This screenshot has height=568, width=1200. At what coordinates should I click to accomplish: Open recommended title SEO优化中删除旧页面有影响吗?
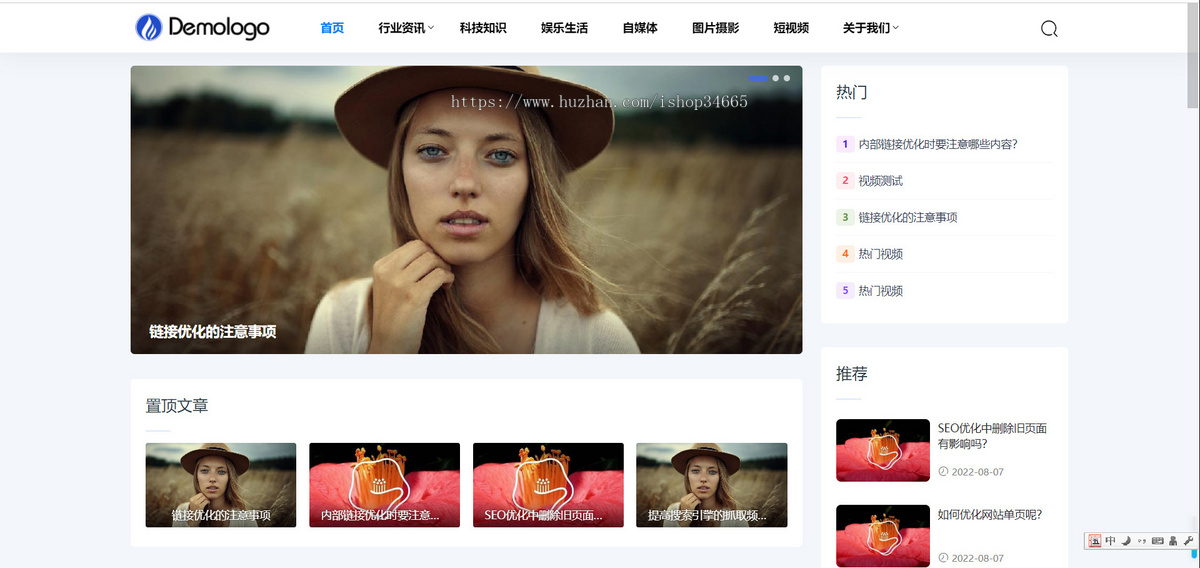coord(992,436)
